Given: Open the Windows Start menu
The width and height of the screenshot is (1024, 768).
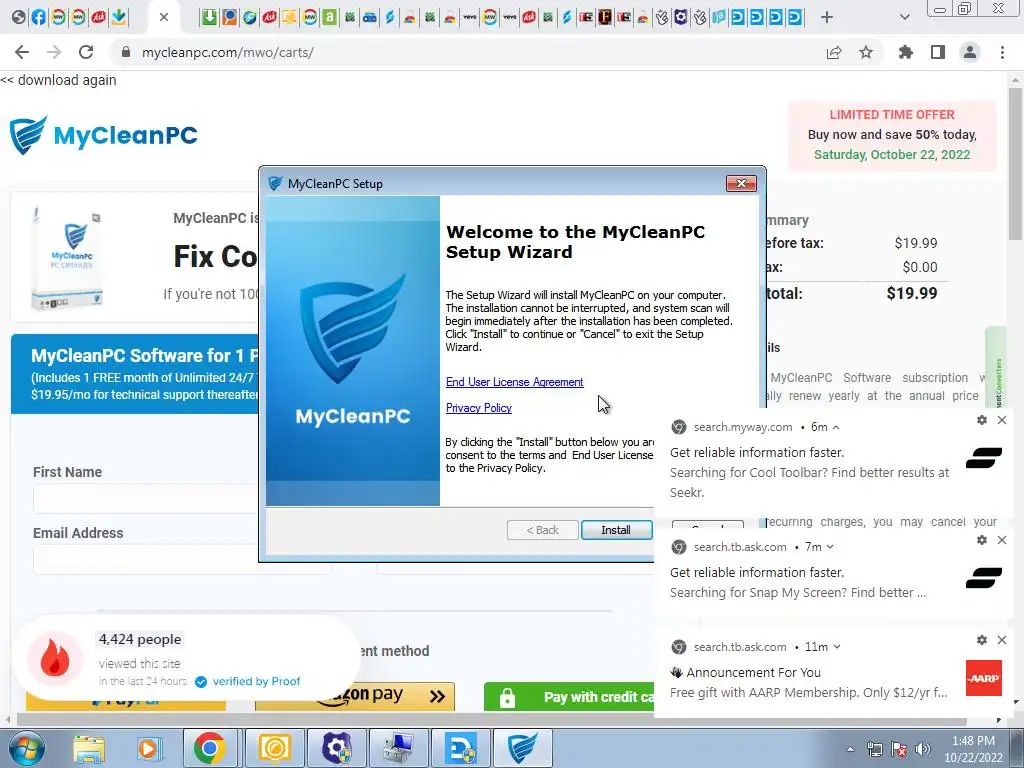Looking at the screenshot, I should click(26, 748).
